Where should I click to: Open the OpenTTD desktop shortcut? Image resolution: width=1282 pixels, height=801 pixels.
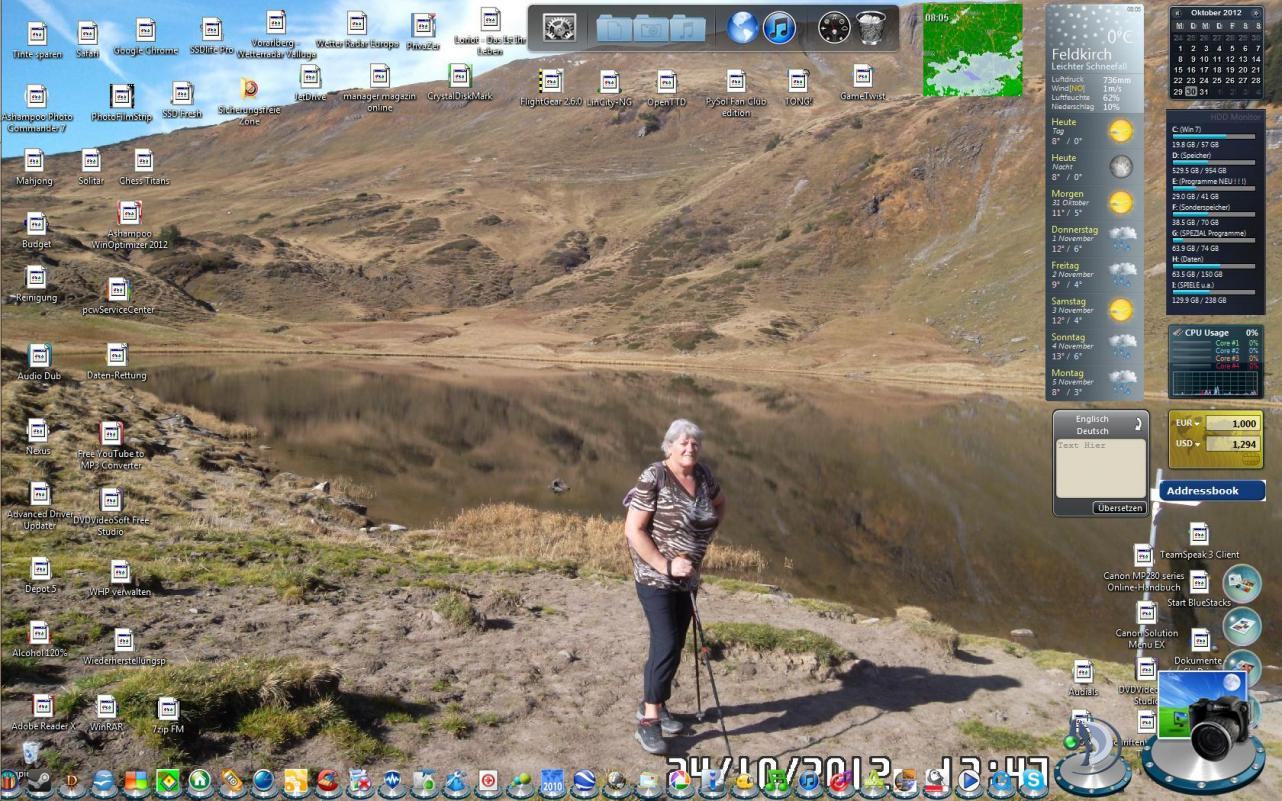click(x=666, y=88)
